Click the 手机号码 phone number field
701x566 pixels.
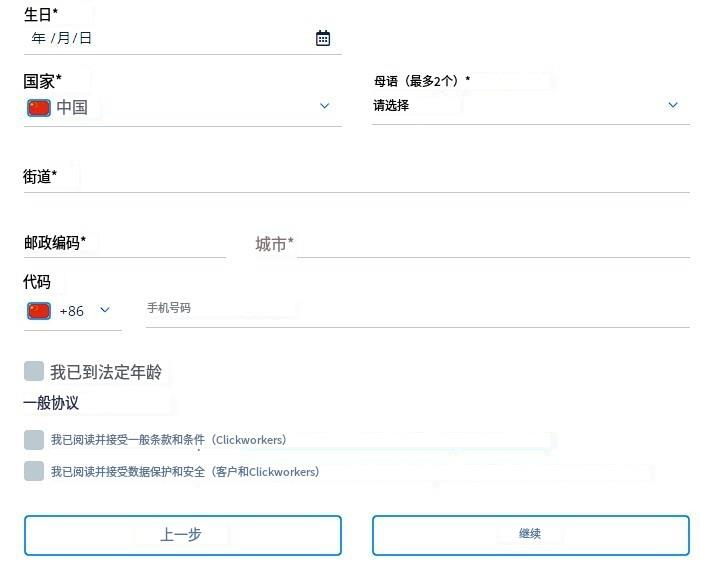pyautogui.click(x=418, y=309)
